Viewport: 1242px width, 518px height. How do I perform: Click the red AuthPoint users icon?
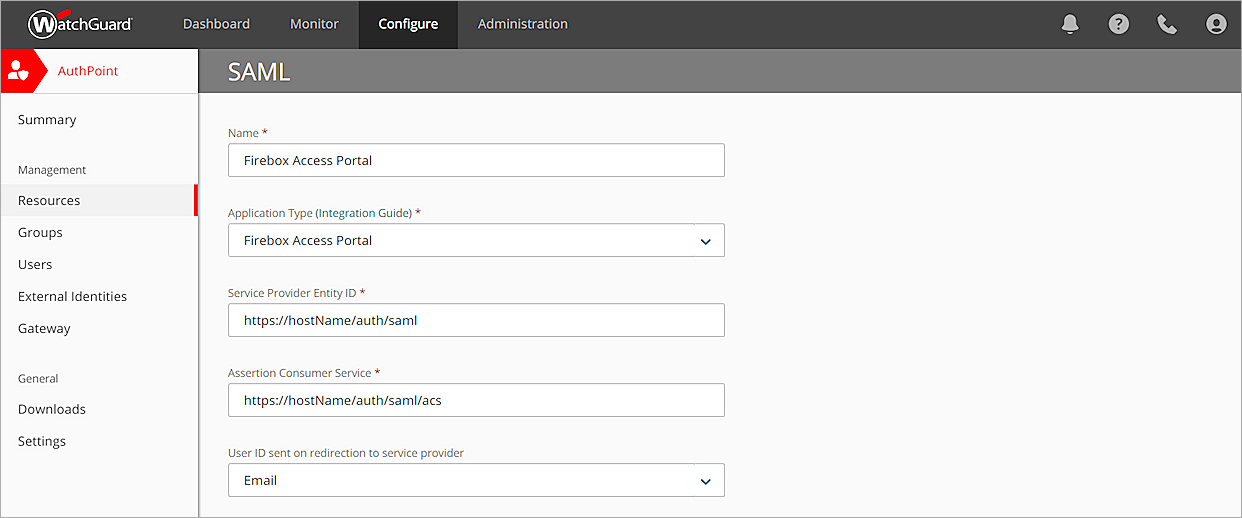19,71
